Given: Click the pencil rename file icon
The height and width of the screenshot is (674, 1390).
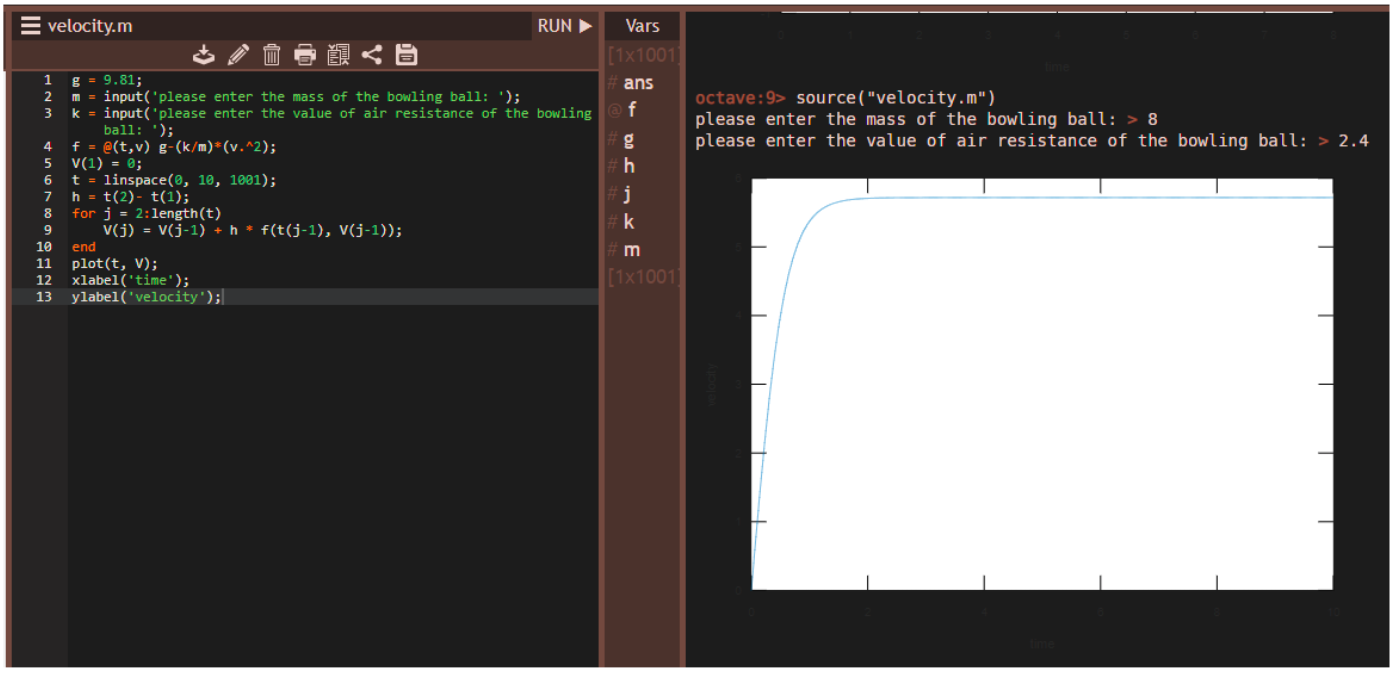Looking at the screenshot, I should (x=238, y=55).
